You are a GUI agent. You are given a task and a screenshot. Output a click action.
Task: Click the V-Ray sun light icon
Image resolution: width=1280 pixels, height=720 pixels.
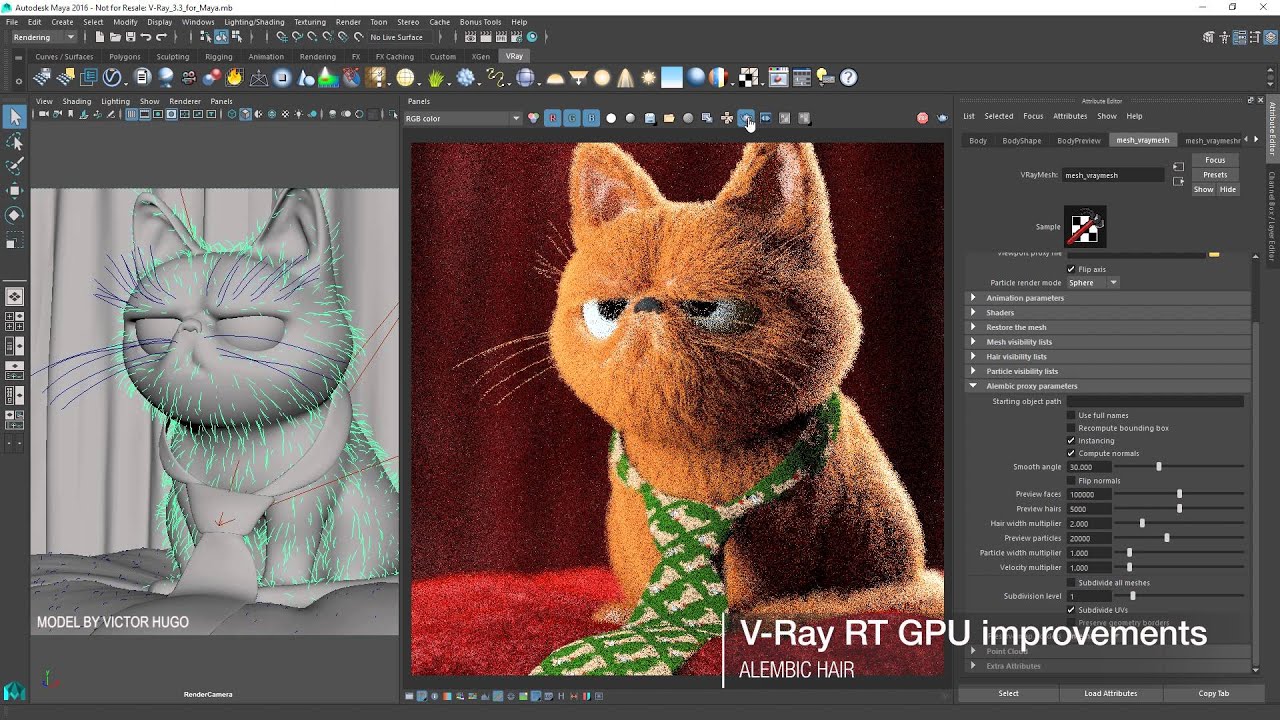pos(648,77)
